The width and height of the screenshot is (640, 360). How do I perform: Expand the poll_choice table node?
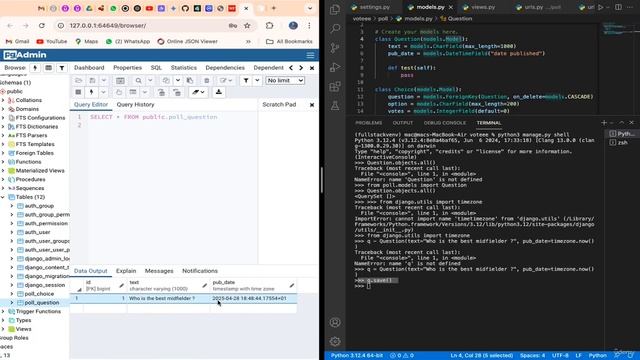point(12,294)
